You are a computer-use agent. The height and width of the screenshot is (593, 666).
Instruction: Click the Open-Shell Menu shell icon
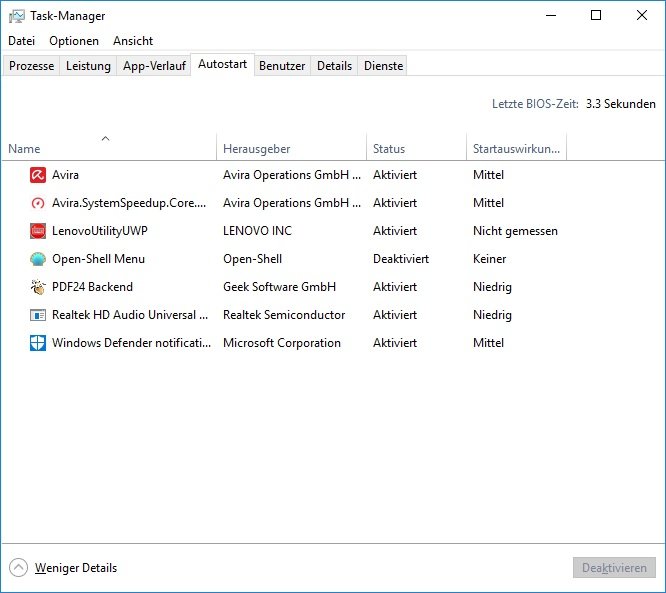38,259
